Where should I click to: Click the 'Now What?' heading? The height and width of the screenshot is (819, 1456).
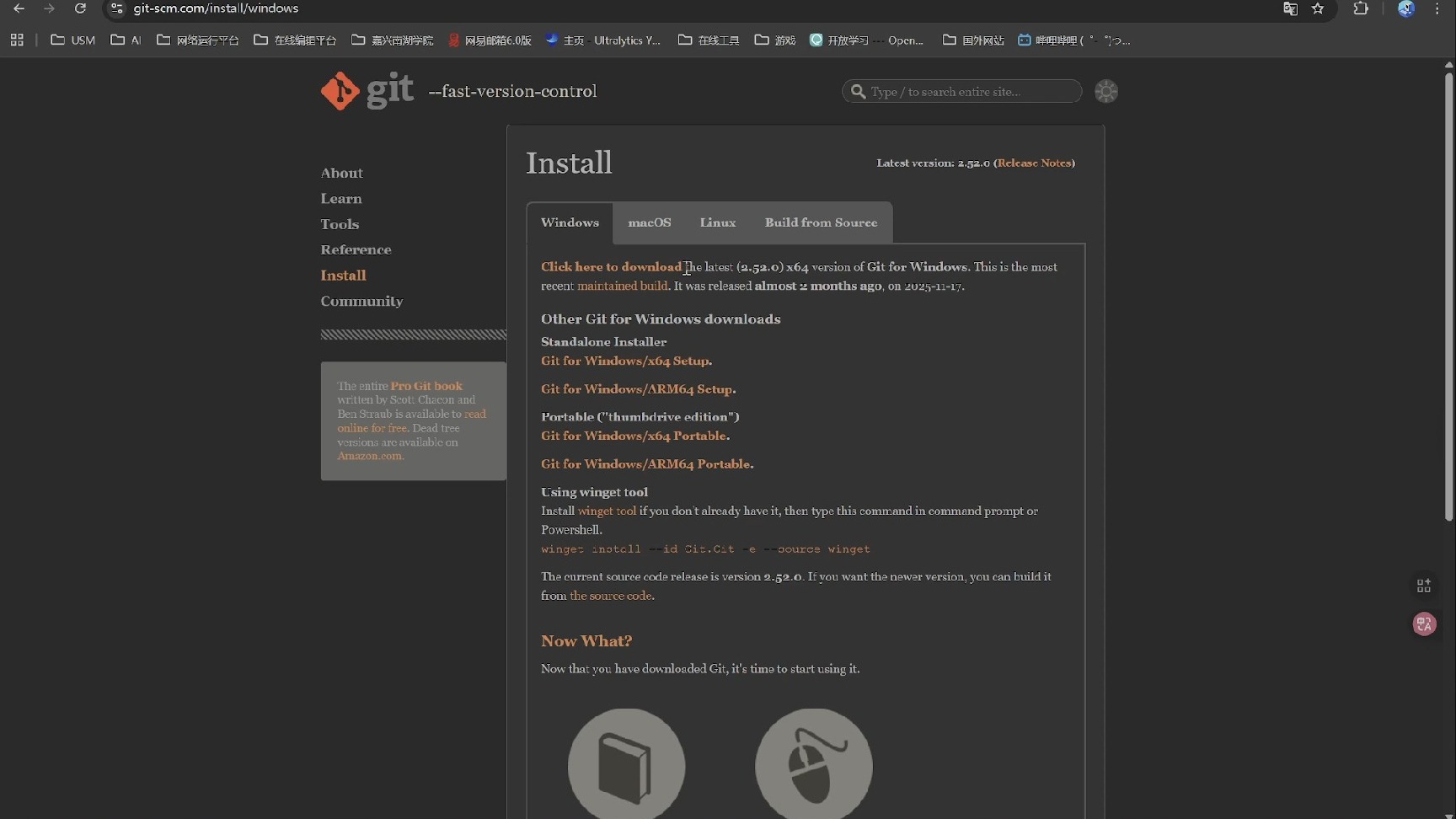click(x=586, y=641)
